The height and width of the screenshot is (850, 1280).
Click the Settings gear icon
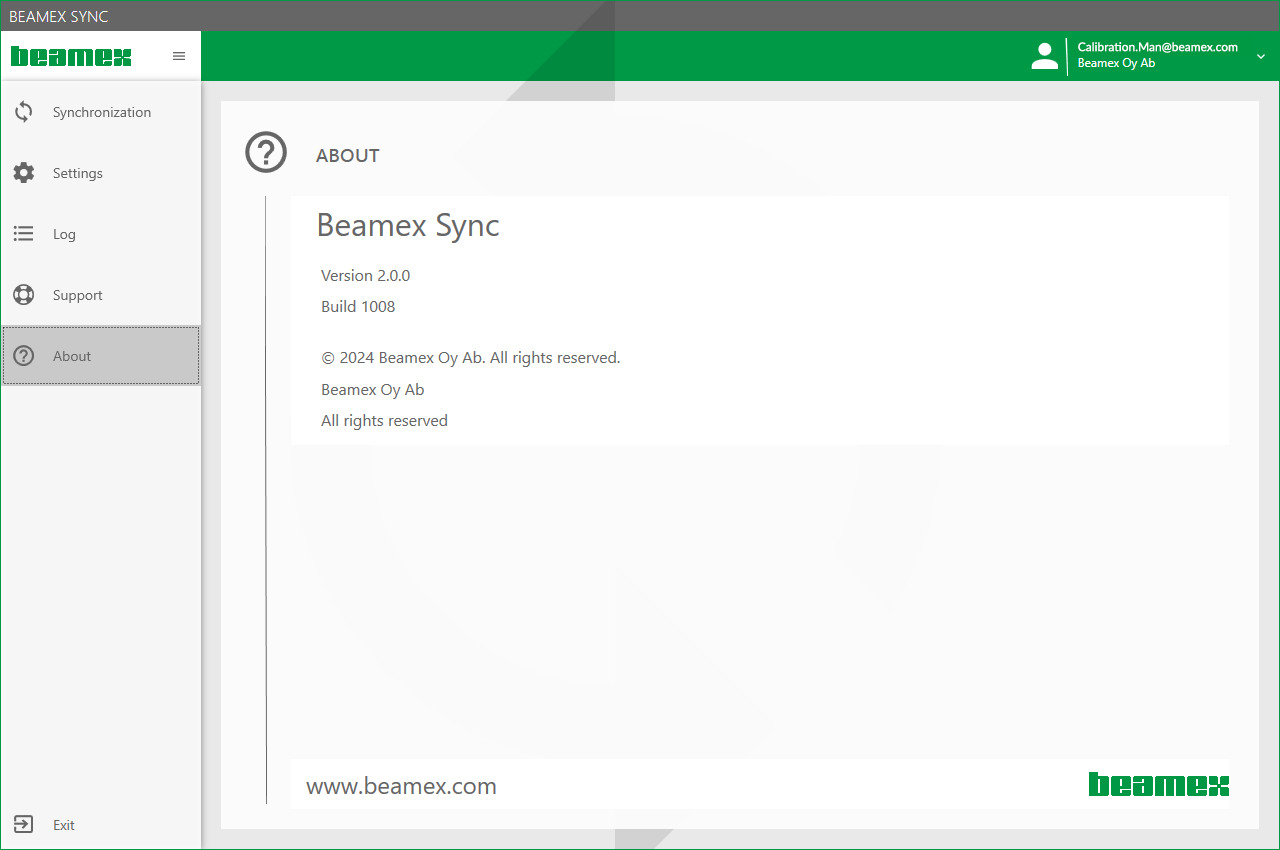(23, 173)
